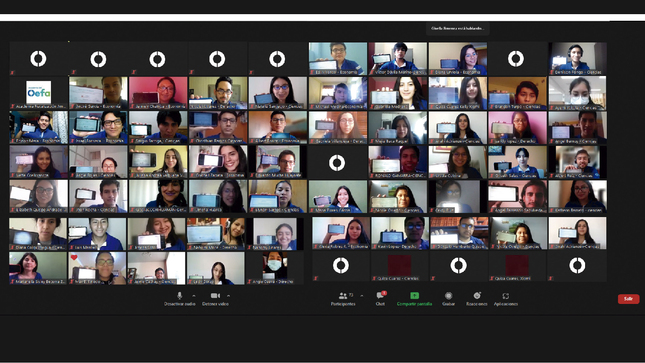Click the Compartir pantalla text label

tap(414, 304)
